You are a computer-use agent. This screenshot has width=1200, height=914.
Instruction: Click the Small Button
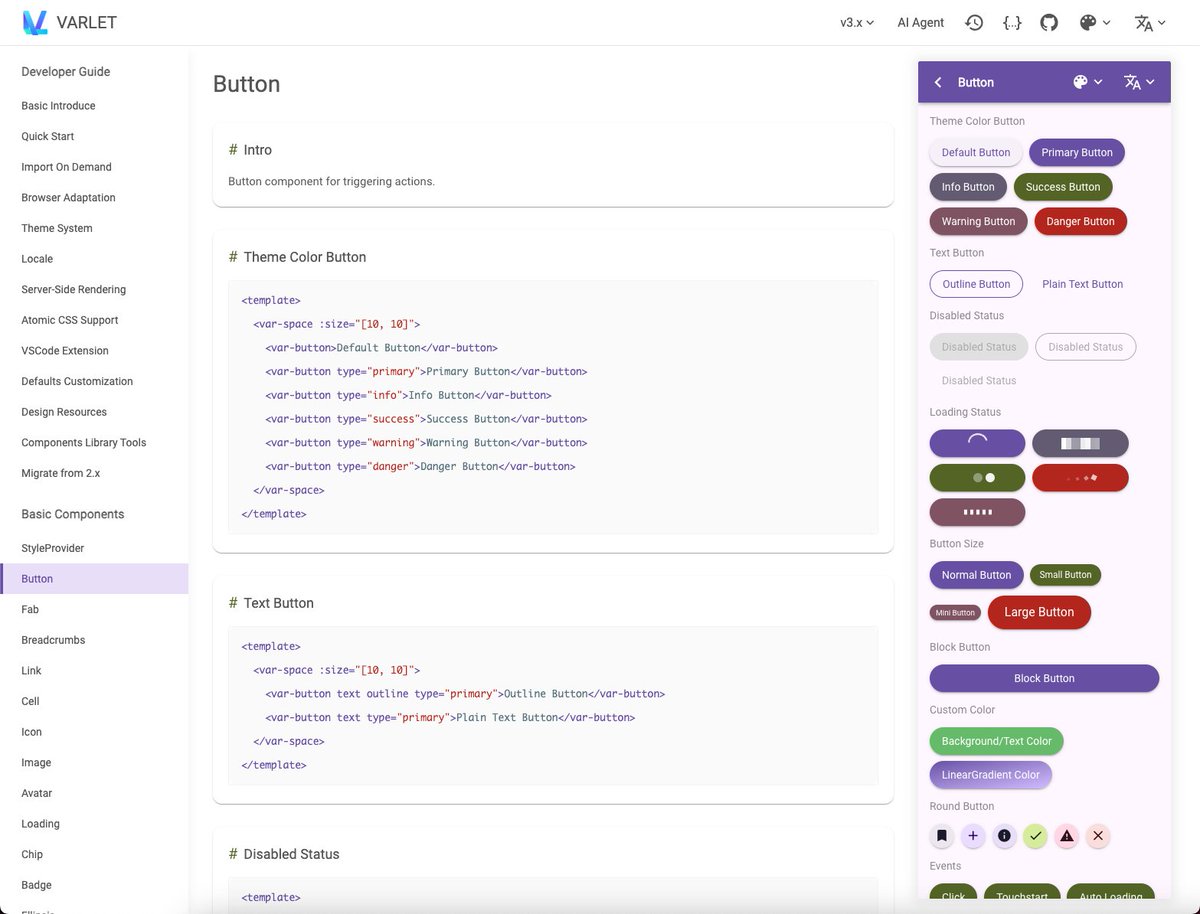pyautogui.click(x=1065, y=575)
